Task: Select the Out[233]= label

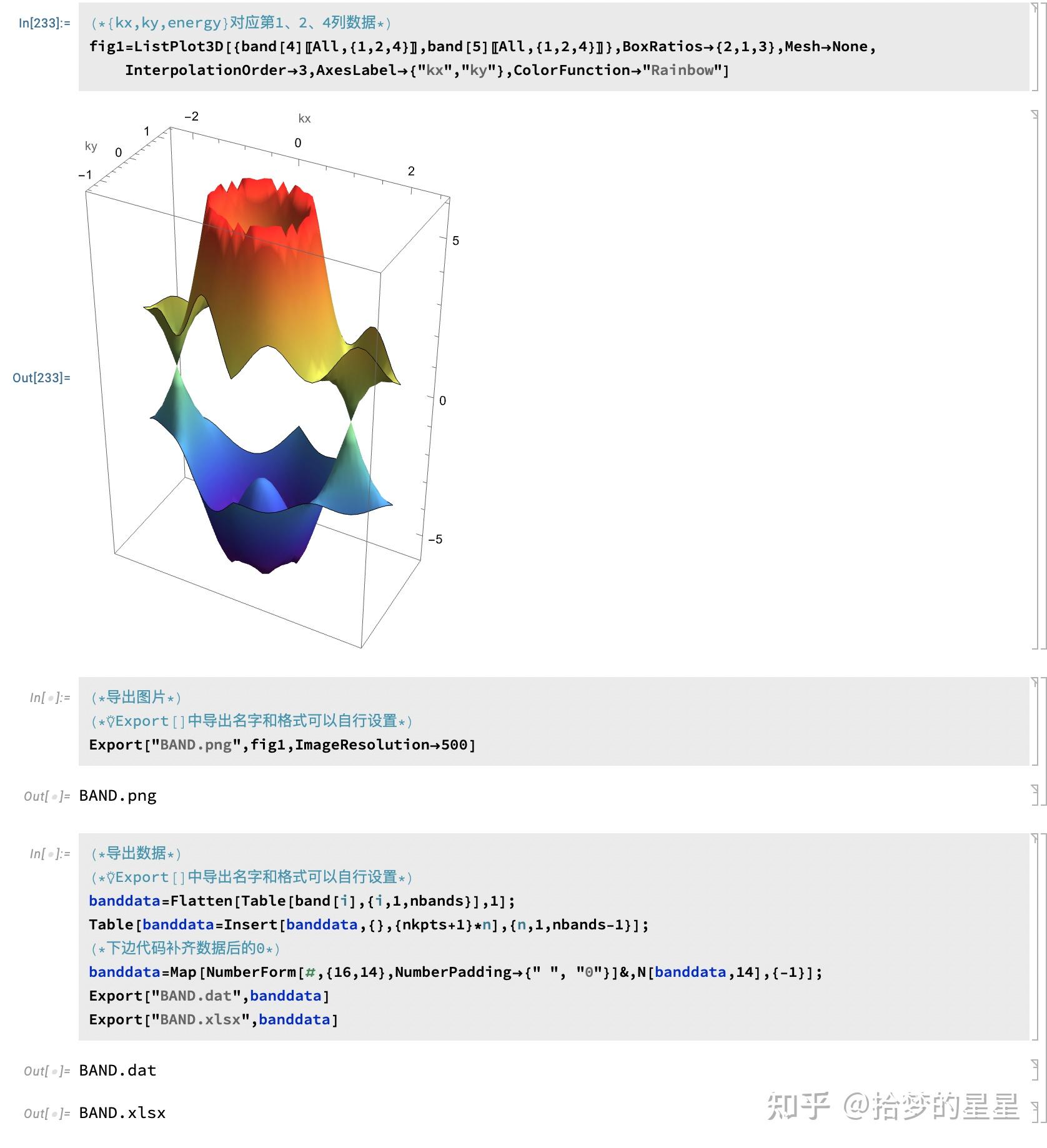Action: (x=41, y=377)
